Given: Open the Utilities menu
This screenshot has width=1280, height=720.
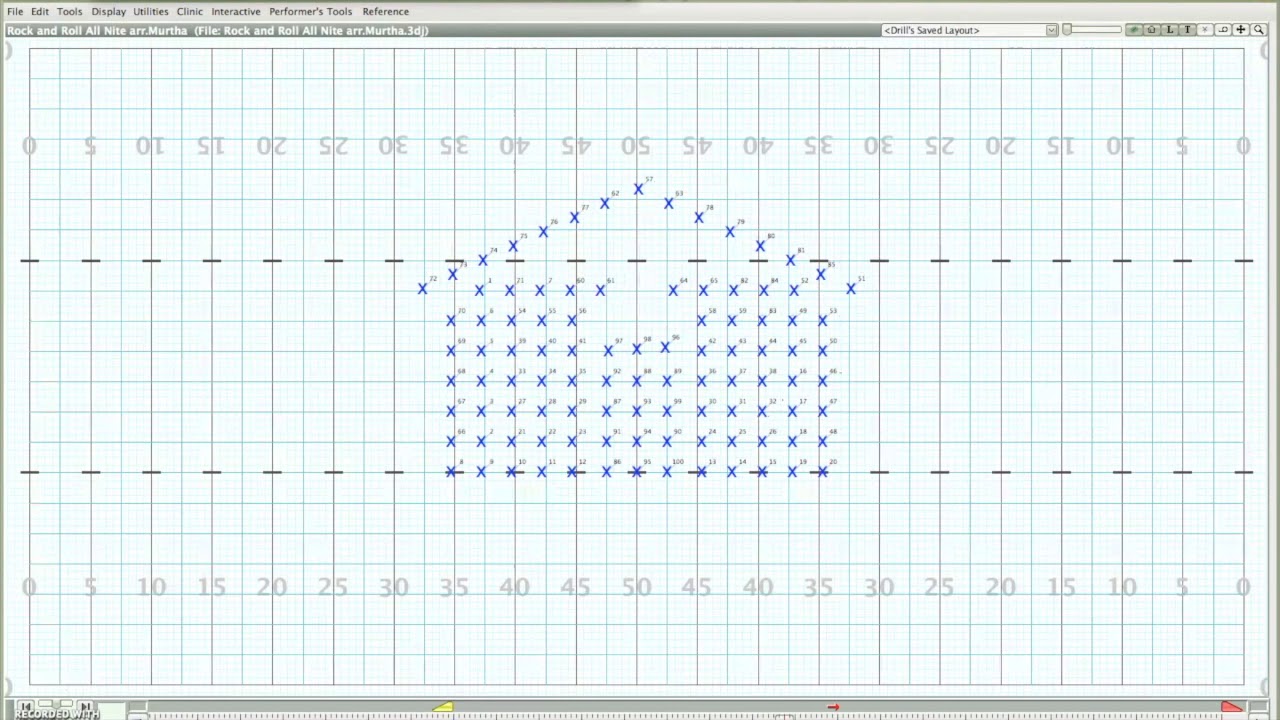Looking at the screenshot, I should coord(151,11).
